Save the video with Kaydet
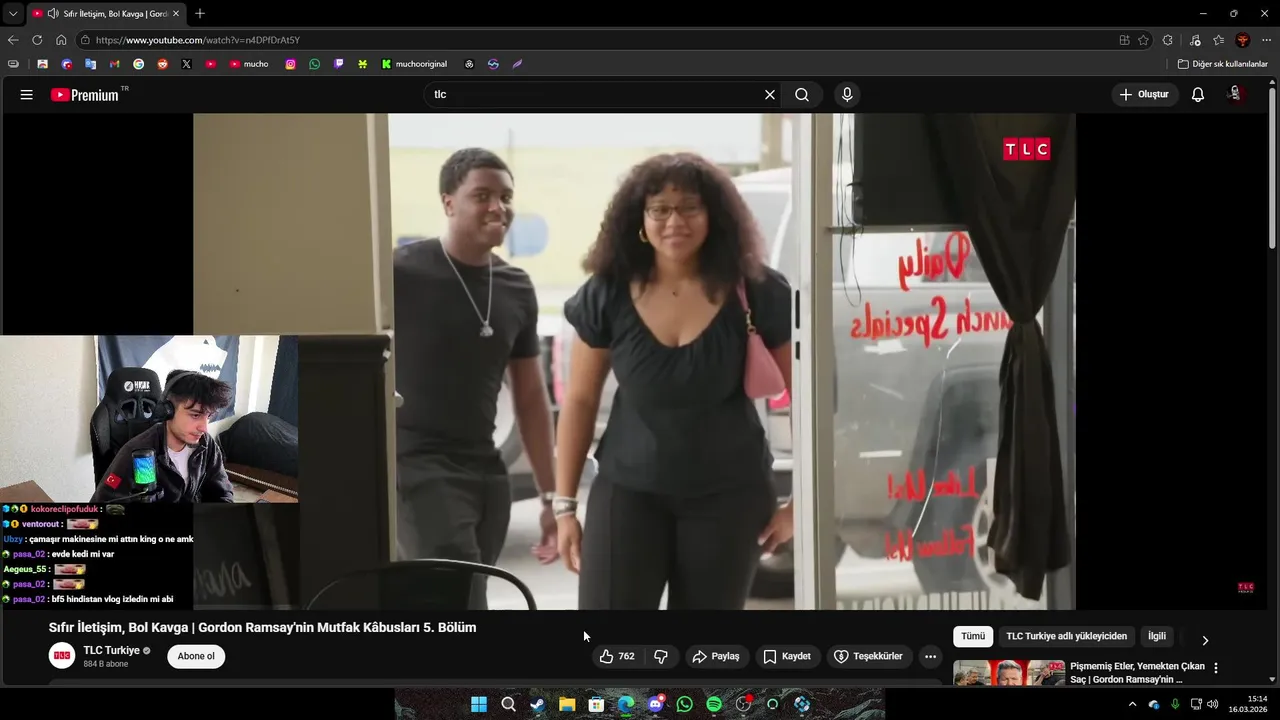 [x=787, y=657]
